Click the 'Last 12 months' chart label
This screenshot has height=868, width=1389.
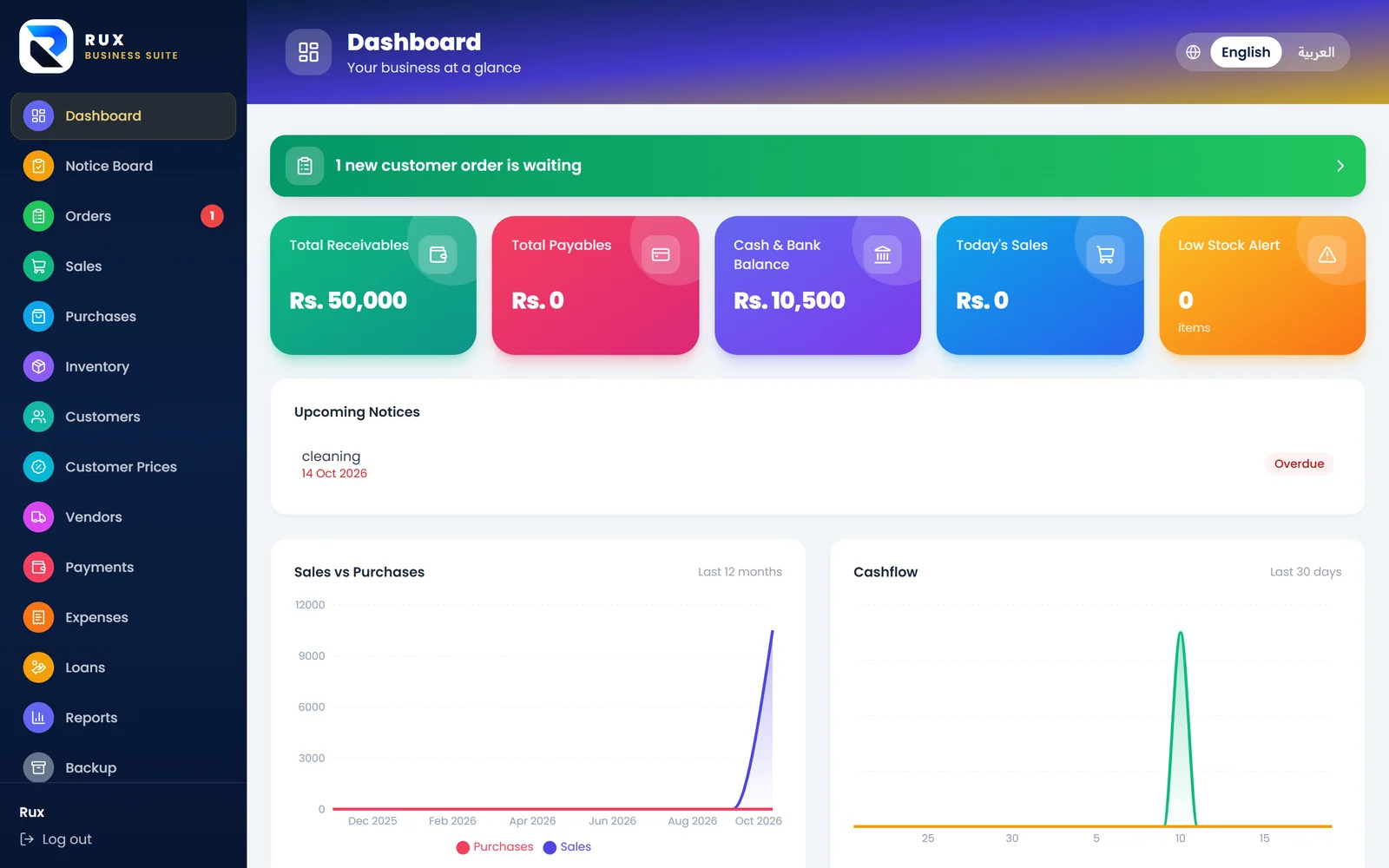tap(740, 572)
